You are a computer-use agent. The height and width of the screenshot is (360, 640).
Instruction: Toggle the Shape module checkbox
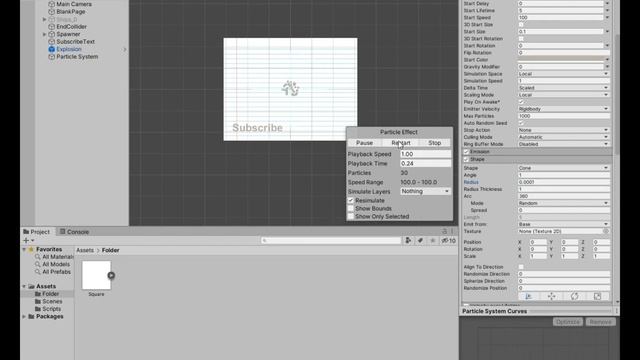pos(466,159)
